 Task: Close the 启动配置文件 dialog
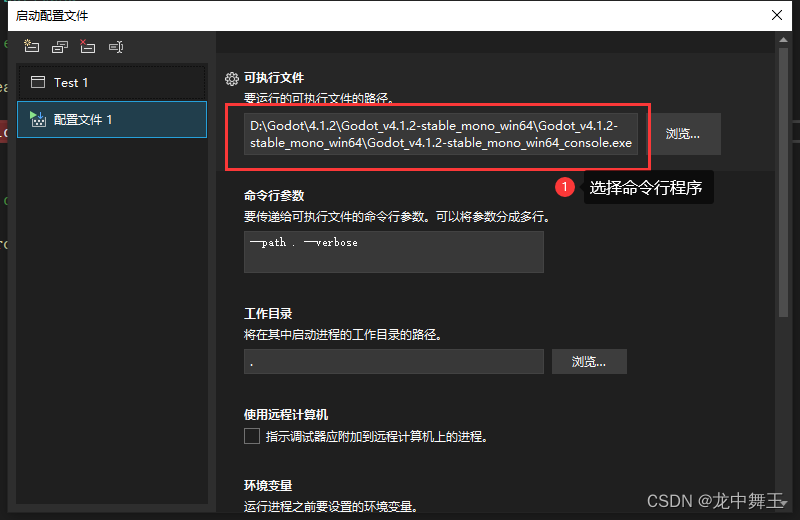pos(777,15)
